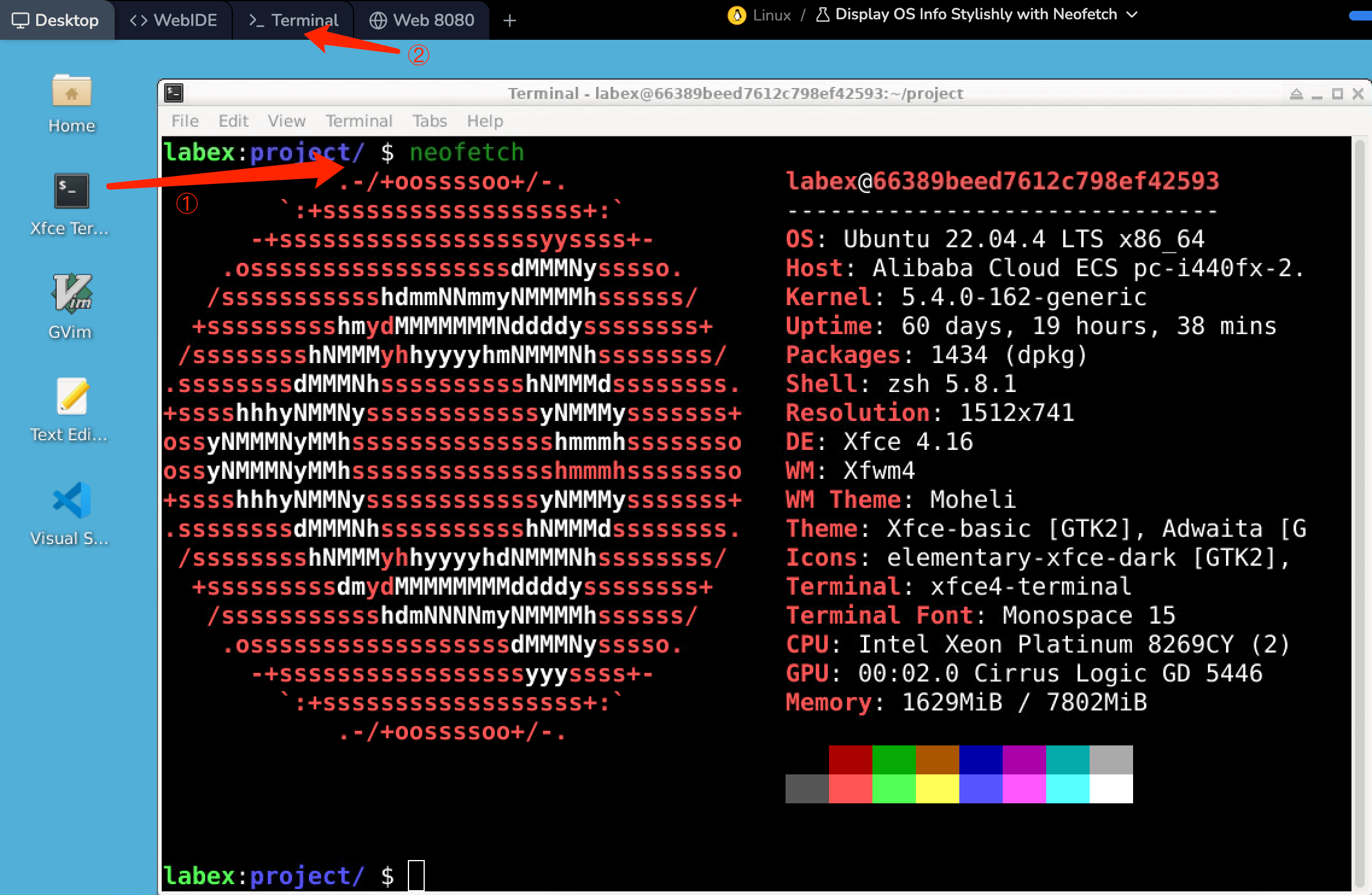Click the dark blue color block
1372x895 pixels.
tap(980, 760)
